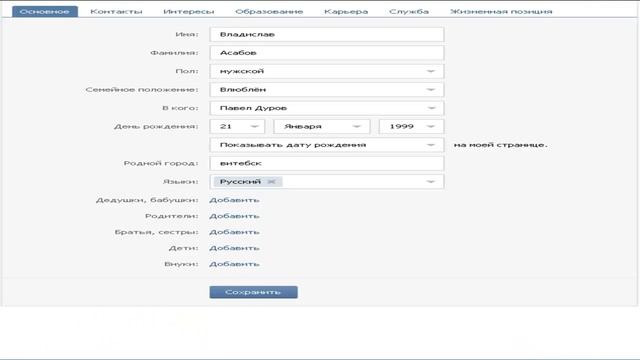The width and height of the screenshot is (640, 360).
Task: Switch to the Основное tab
Action: (x=44, y=11)
